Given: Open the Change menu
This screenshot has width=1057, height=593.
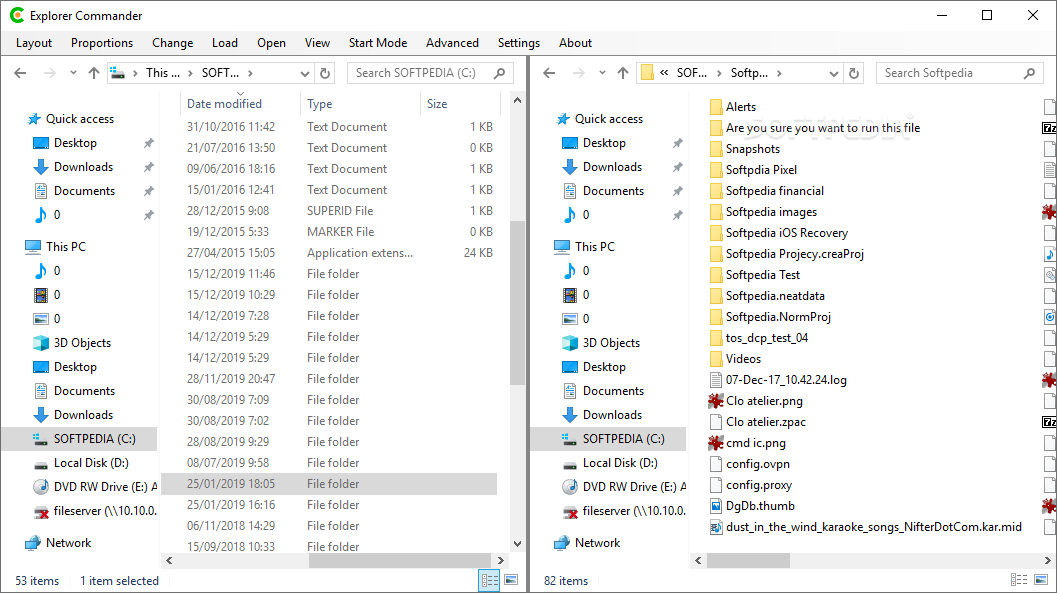Looking at the screenshot, I should click(173, 42).
